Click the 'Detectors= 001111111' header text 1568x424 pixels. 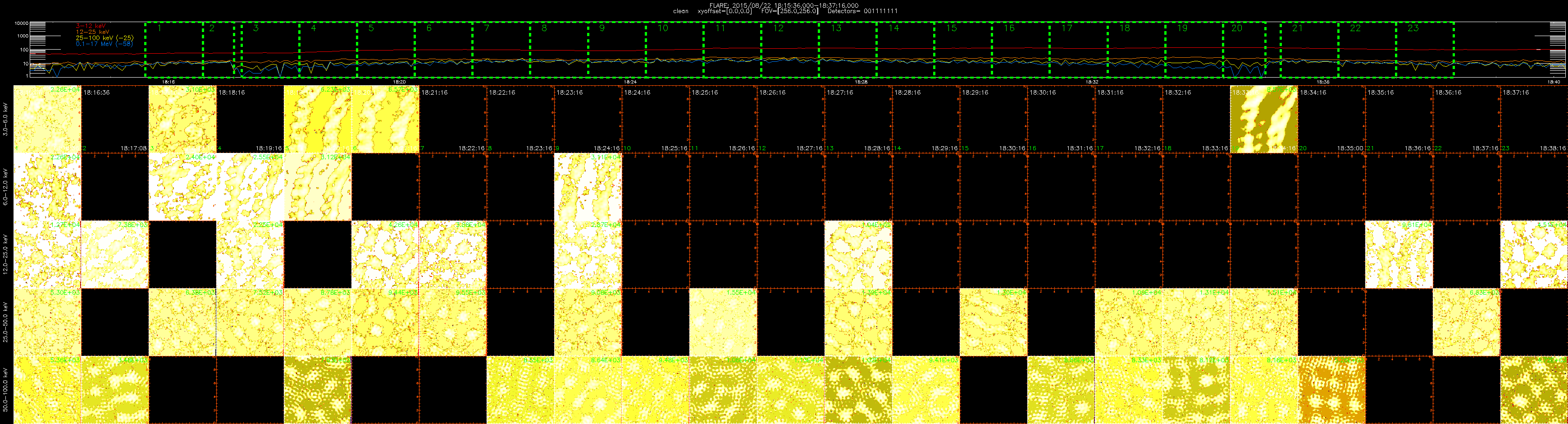(862, 11)
